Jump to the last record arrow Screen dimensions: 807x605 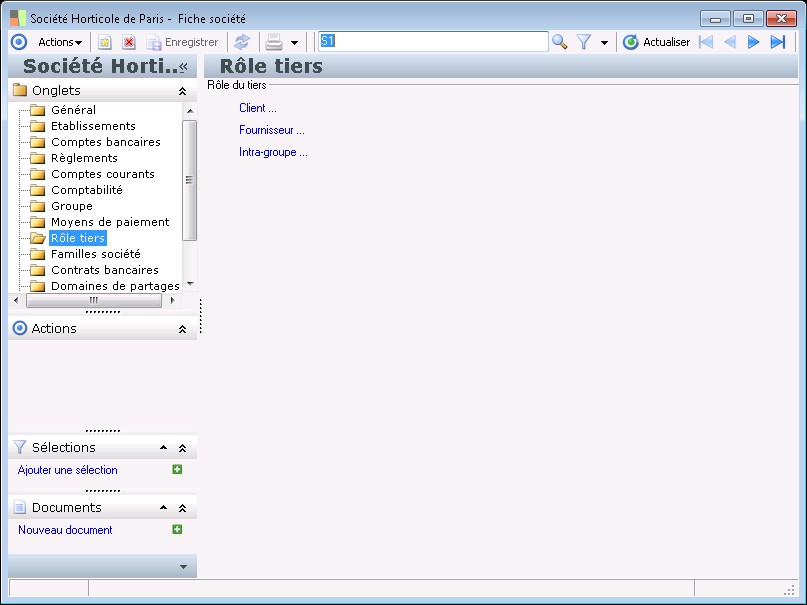click(x=778, y=42)
